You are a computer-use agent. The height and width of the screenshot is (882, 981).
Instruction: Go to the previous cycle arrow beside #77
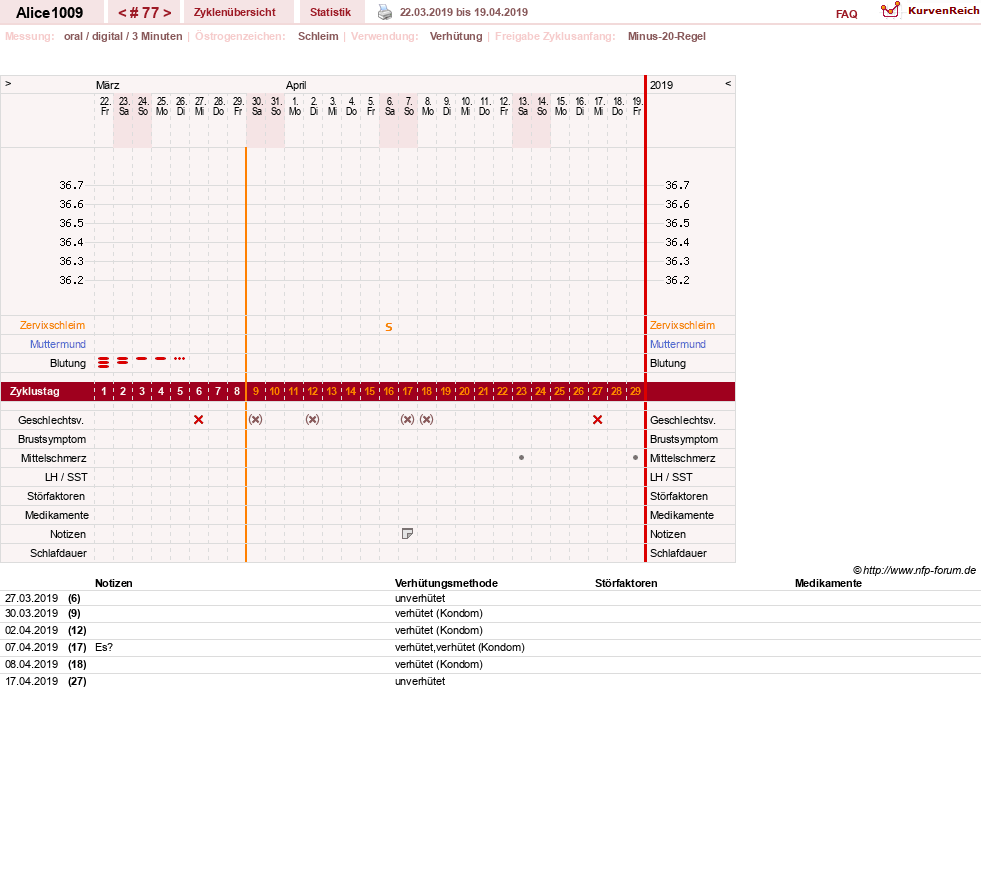click(x=123, y=13)
